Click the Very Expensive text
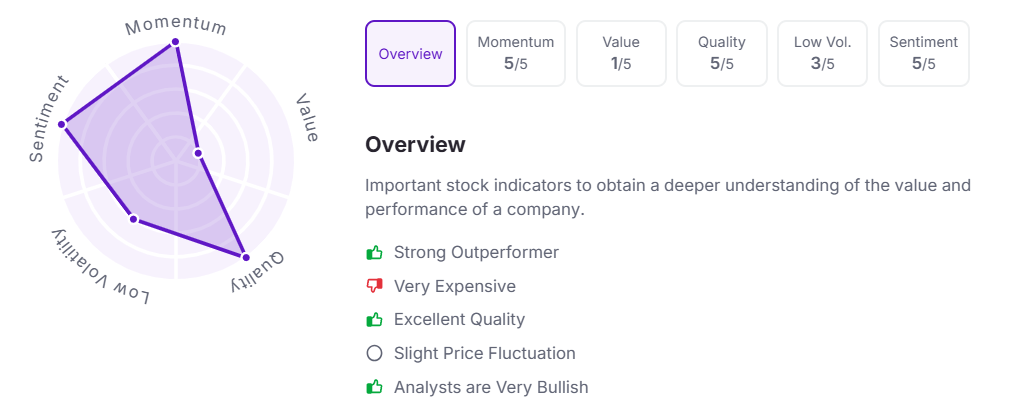 (455, 286)
